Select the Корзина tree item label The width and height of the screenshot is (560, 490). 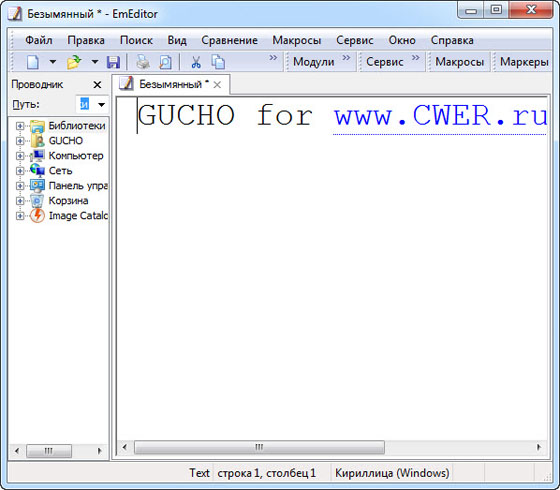click(68, 201)
